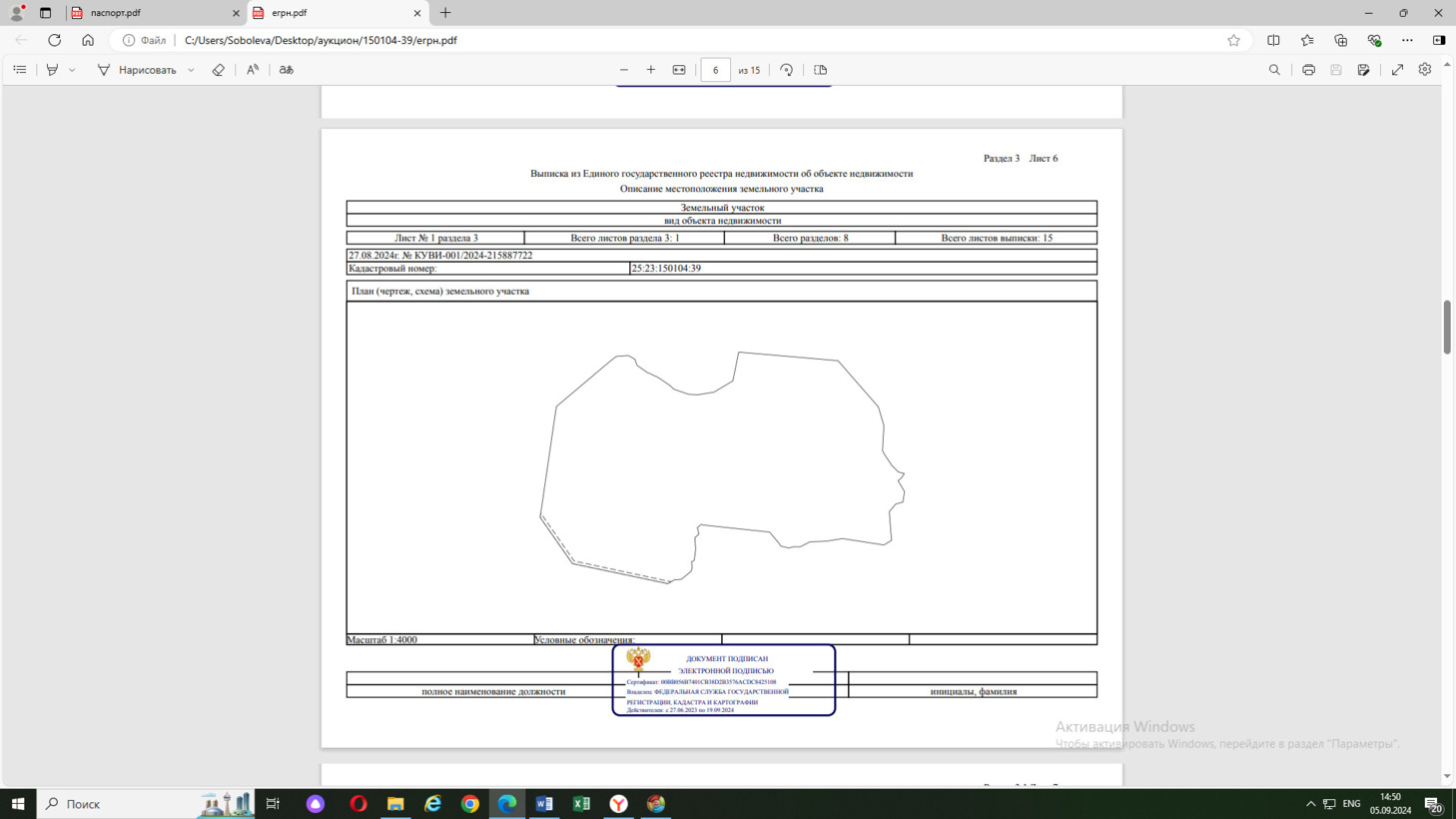The width and height of the screenshot is (1456, 819).
Task: Click the page number input field
Action: (715, 70)
